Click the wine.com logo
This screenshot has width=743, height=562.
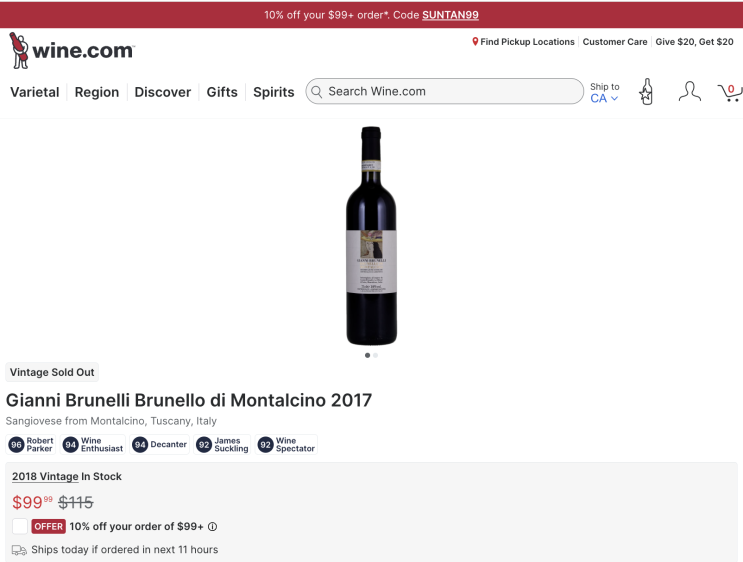pos(72,50)
